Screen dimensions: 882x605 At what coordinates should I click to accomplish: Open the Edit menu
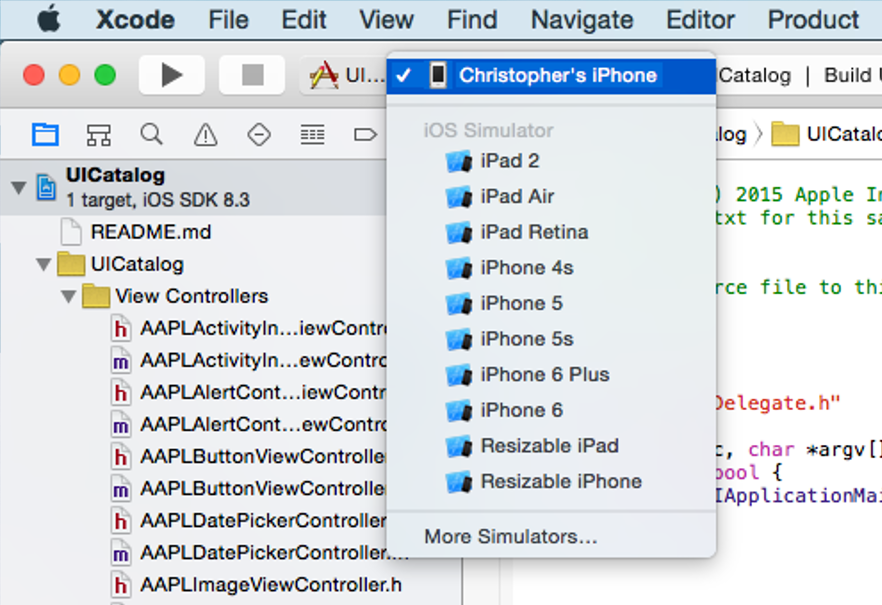(304, 20)
